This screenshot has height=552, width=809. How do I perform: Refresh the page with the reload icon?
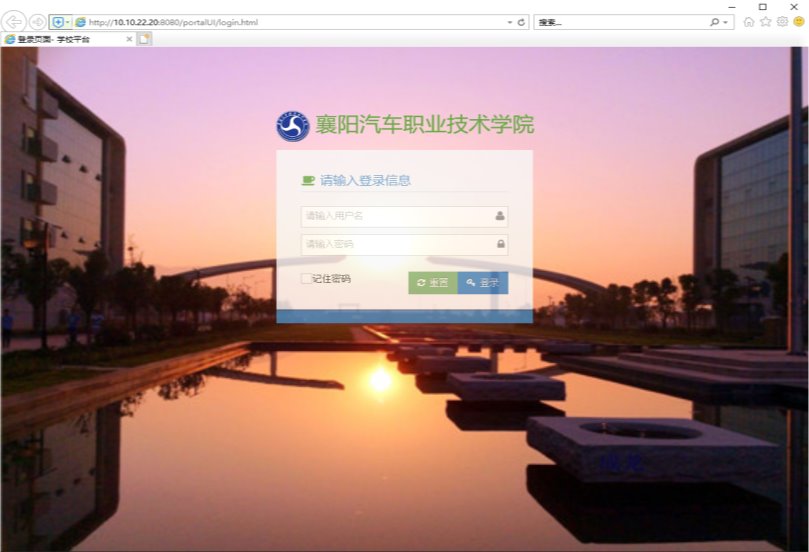pos(522,21)
